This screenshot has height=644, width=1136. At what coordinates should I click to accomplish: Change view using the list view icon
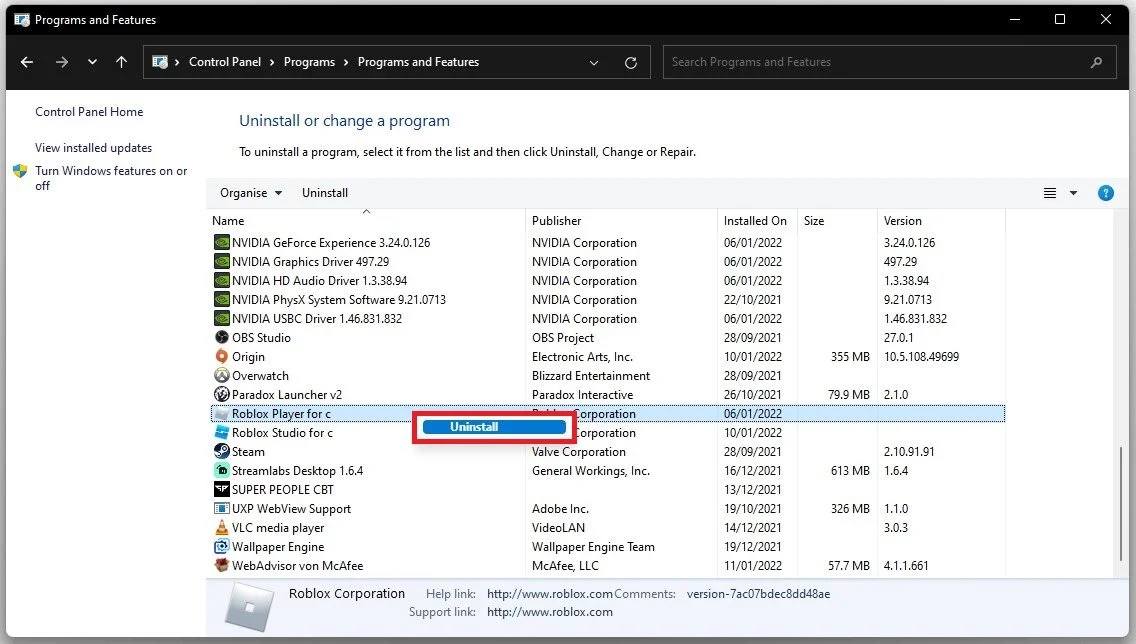point(1050,193)
